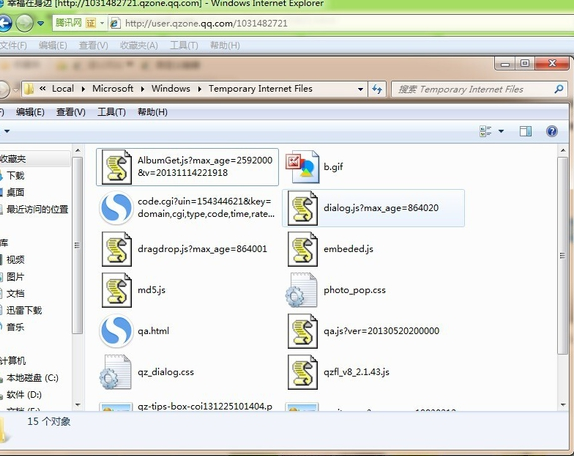Select 迅雷下载 in the sidebar
The image size is (574, 456).
tap(24, 310)
